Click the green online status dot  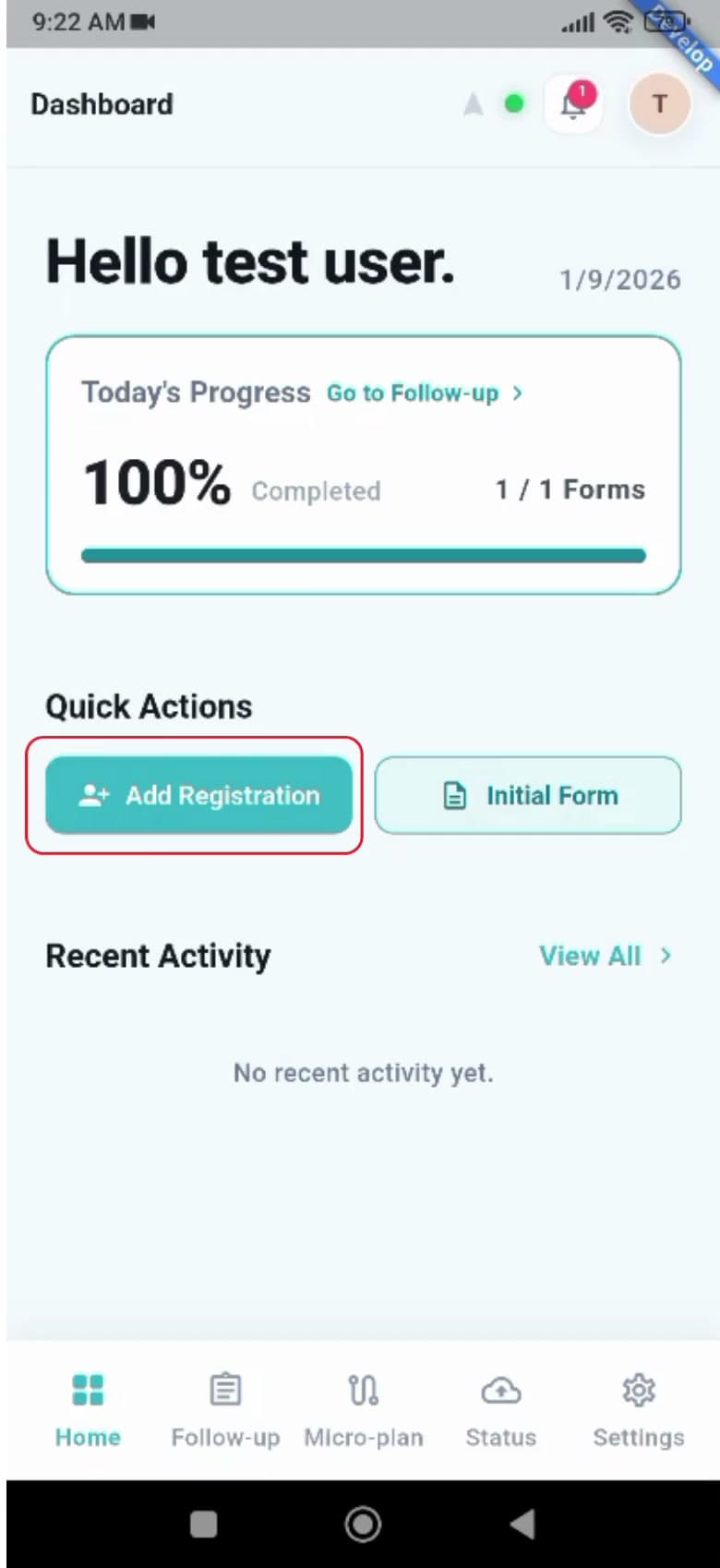coord(514,103)
